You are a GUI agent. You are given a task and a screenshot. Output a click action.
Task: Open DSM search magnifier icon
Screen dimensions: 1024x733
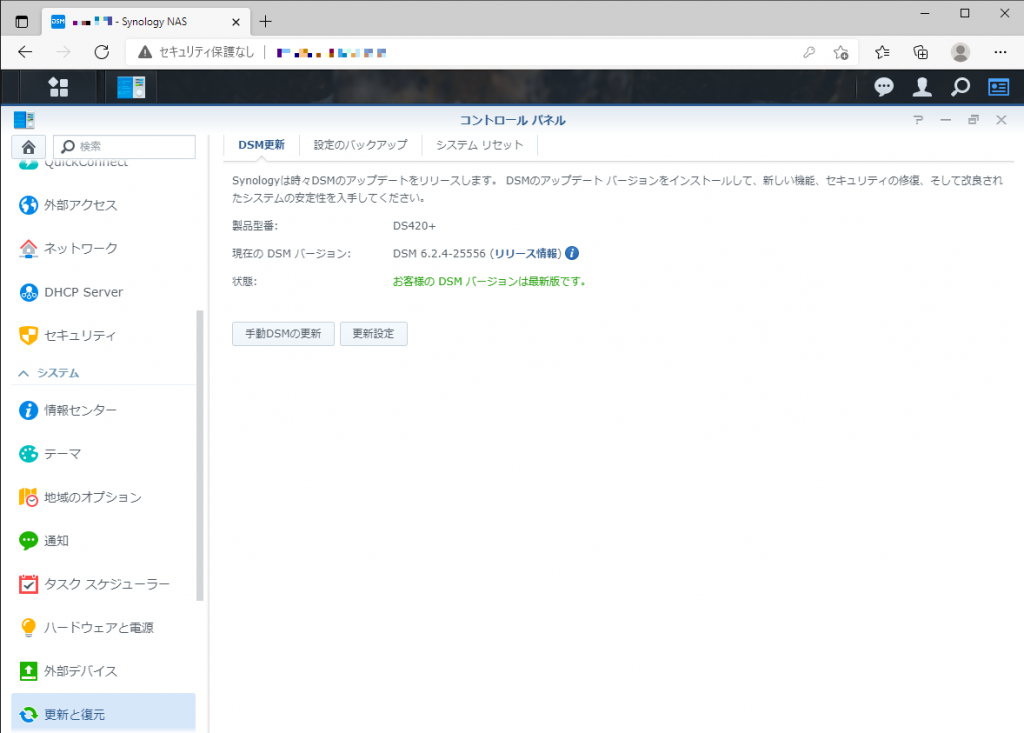pyautogui.click(x=960, y=87)
